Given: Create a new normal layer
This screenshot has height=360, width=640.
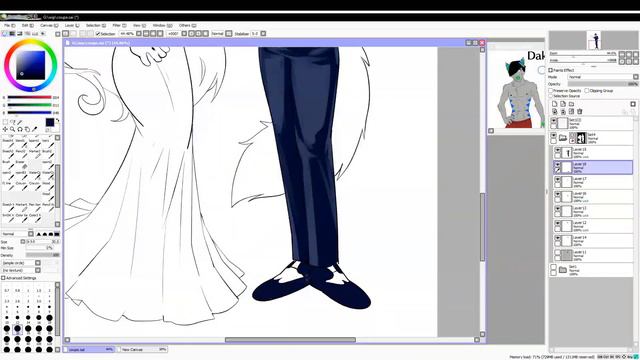Looking at the screenshot, I should [555, 104].
